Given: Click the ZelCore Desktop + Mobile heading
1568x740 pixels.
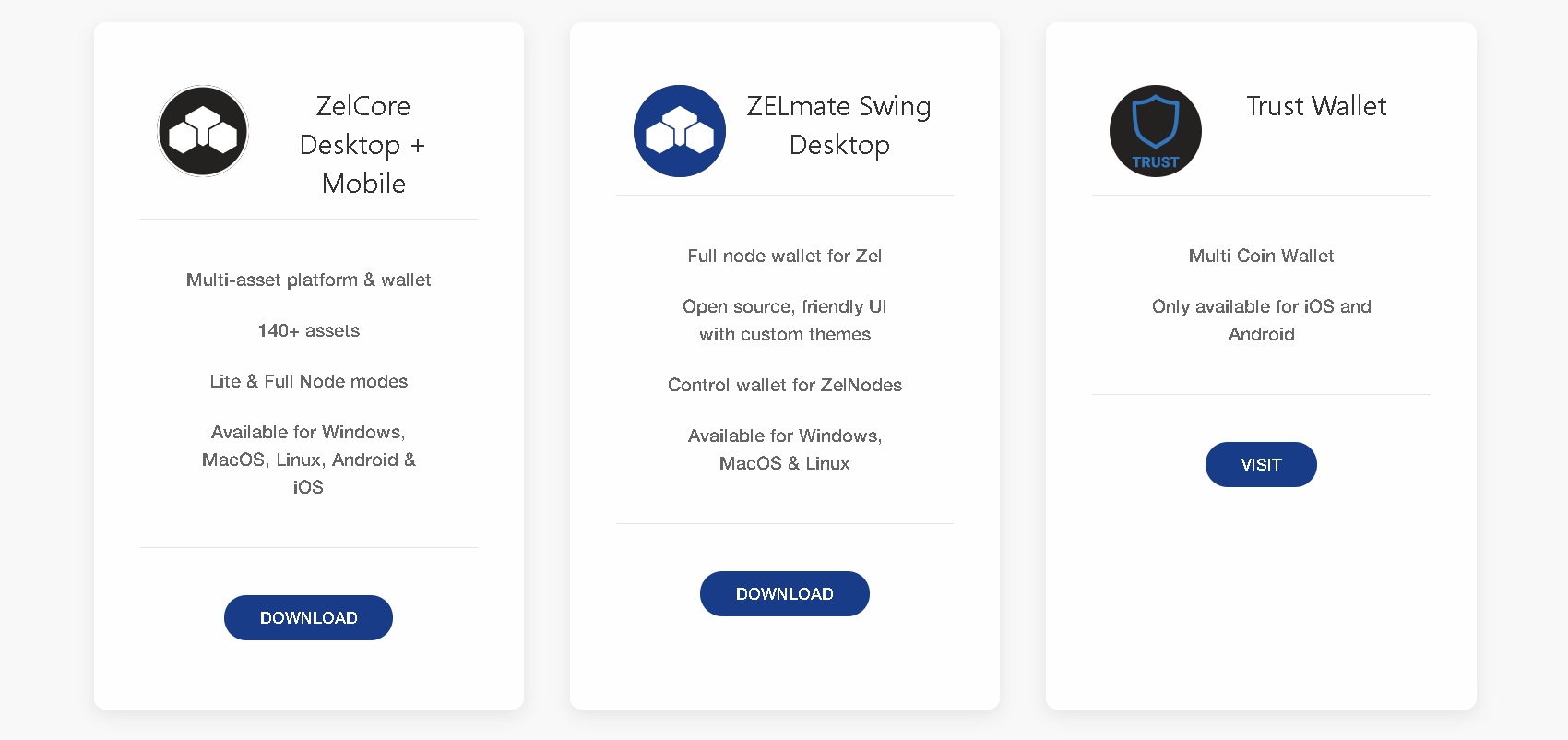Looking at the screenshot, I should click(x=363, y=145).
